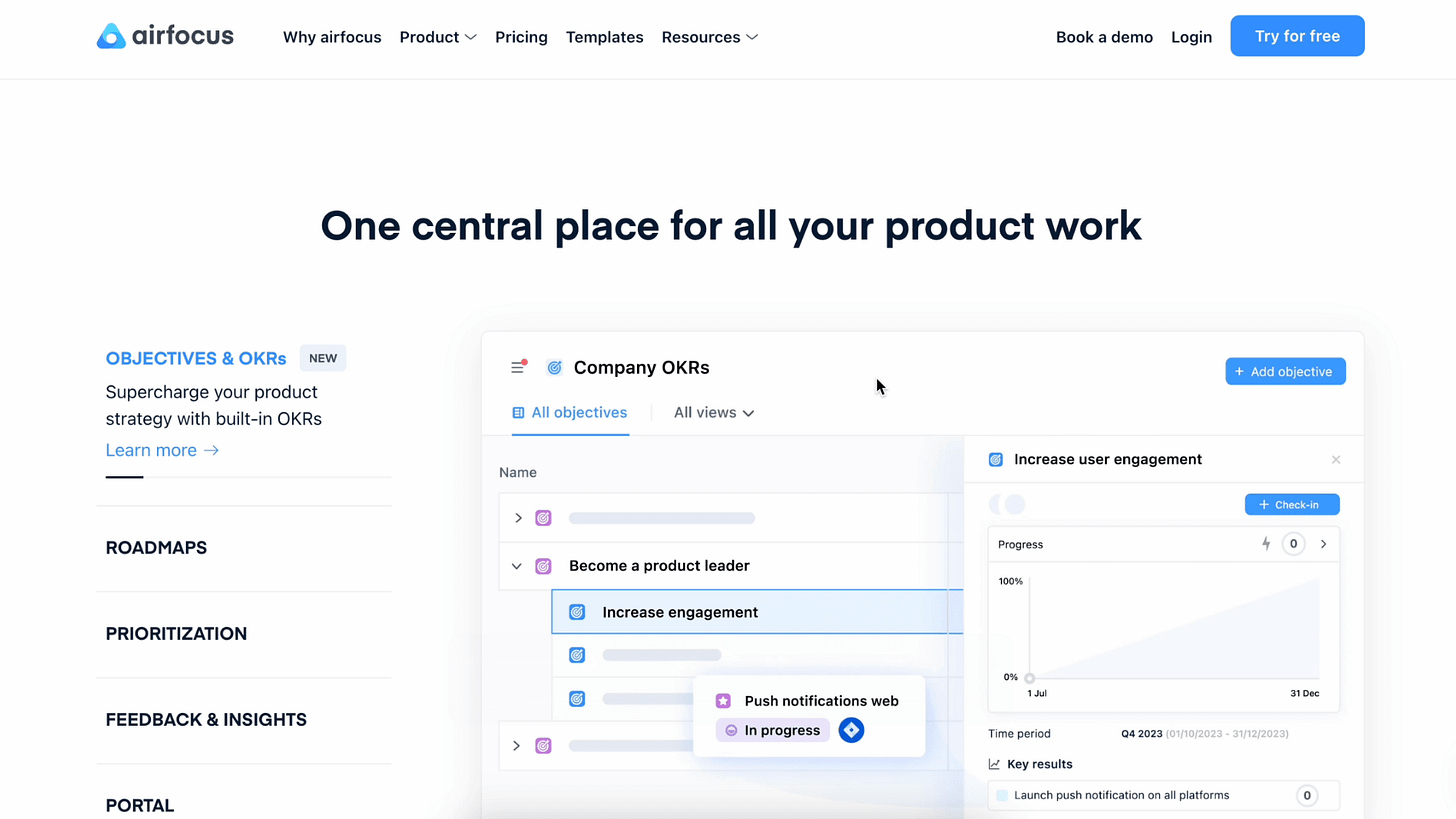Click the Name column header
This screenshot has height=819, width=1456.
[518, 472]
